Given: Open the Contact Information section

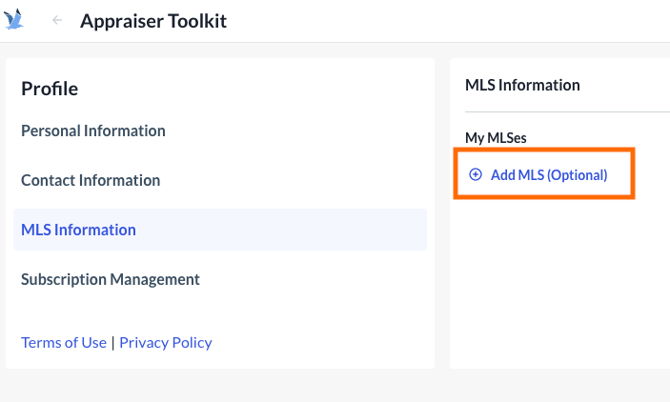Looking at the screenshot, I should tap(90, 181).
